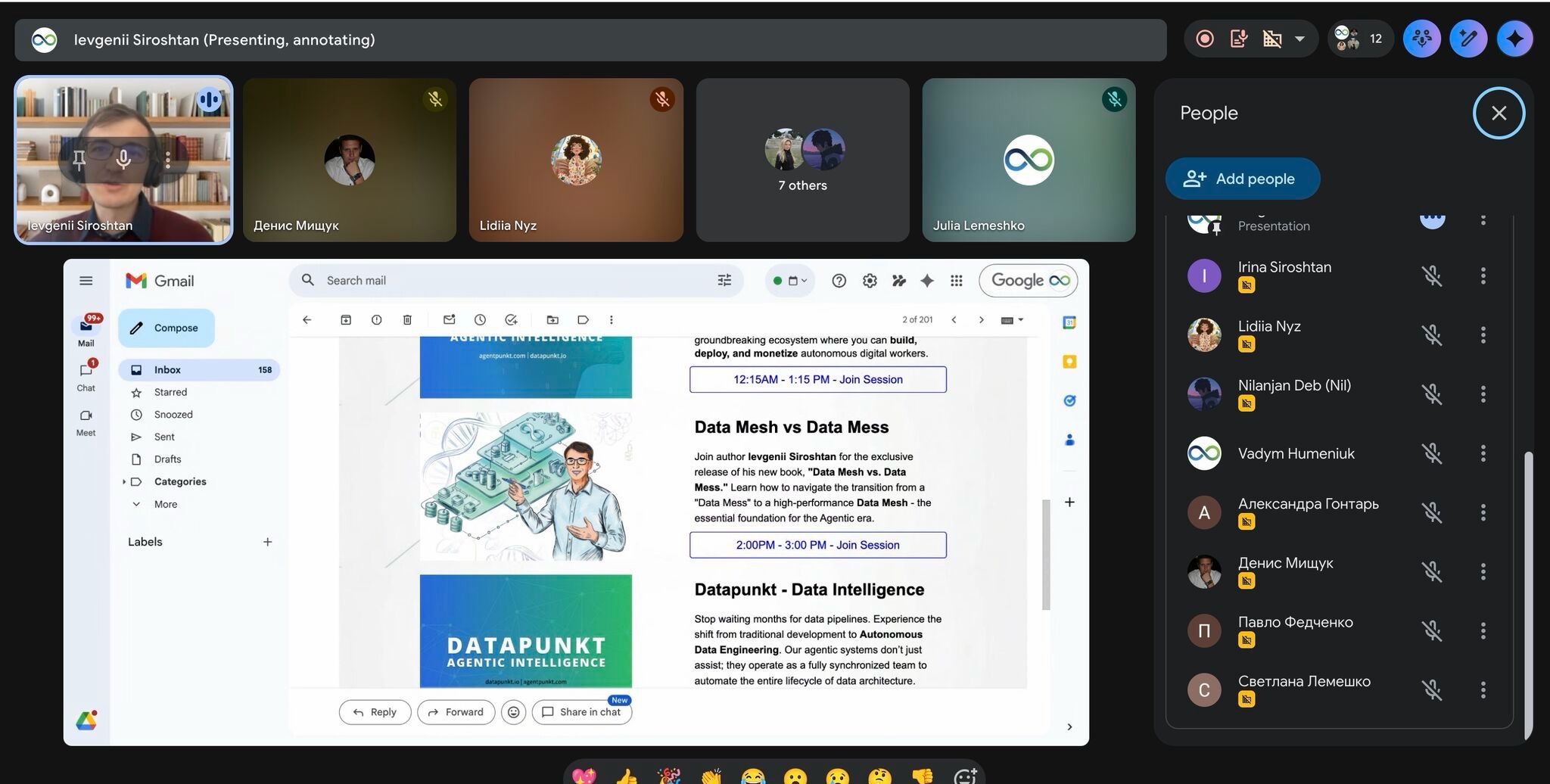Mute Irina Siroshtan's microphone
This screenshot has height=784, width=1550.
tap(1431, 275)
